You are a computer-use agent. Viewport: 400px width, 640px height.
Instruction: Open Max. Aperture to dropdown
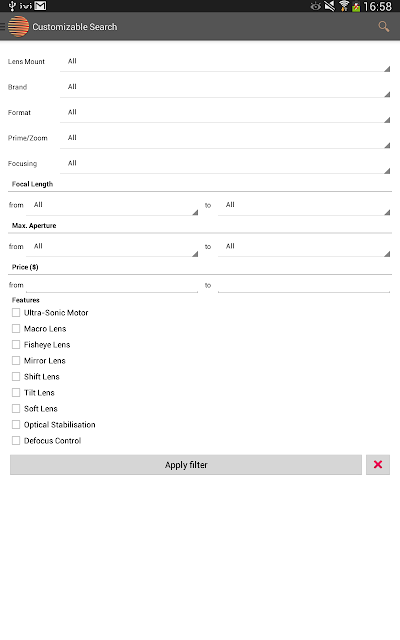click(x=304, y=247)
